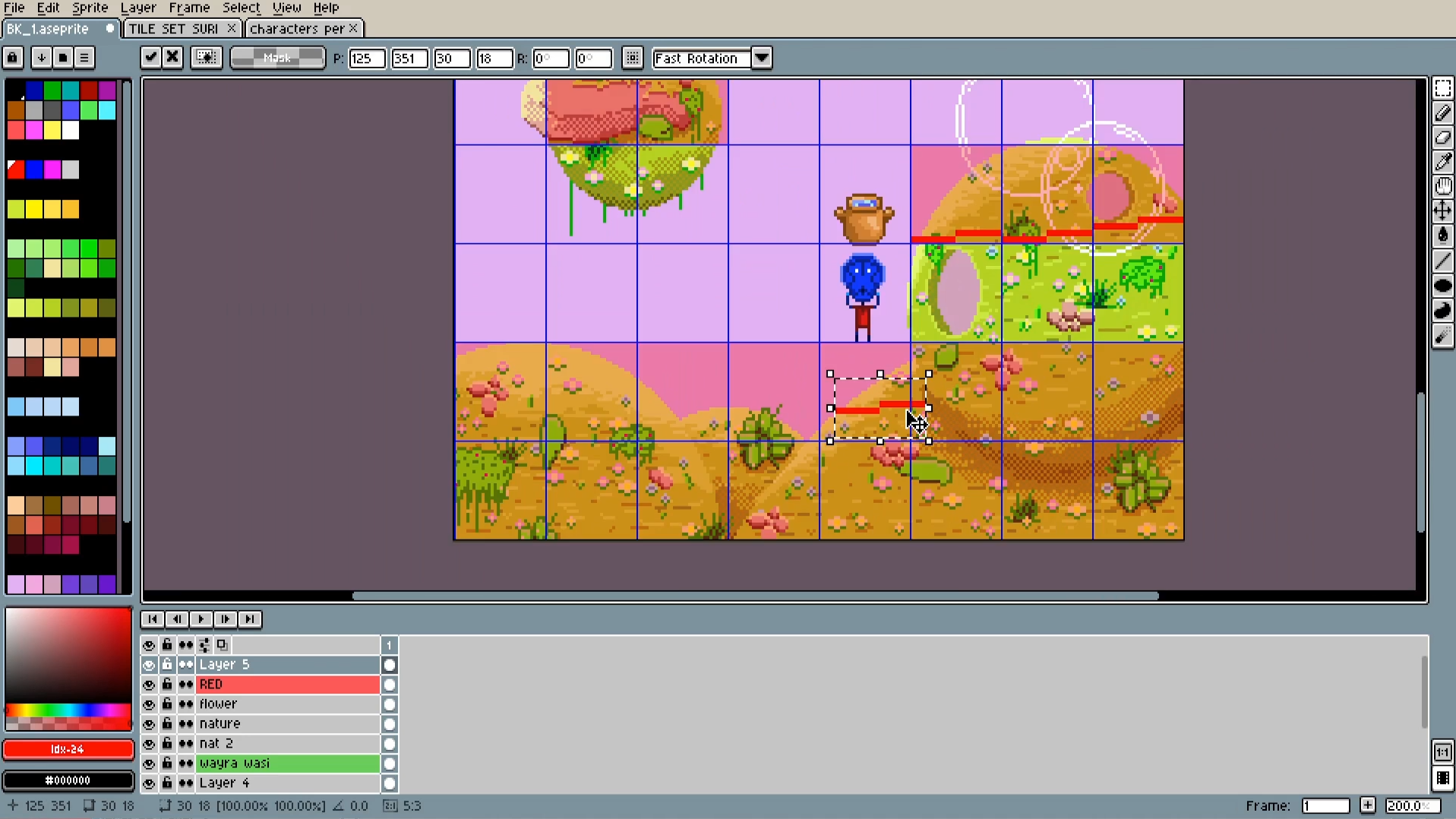
Task: Open the View menu
Action: 286,8
